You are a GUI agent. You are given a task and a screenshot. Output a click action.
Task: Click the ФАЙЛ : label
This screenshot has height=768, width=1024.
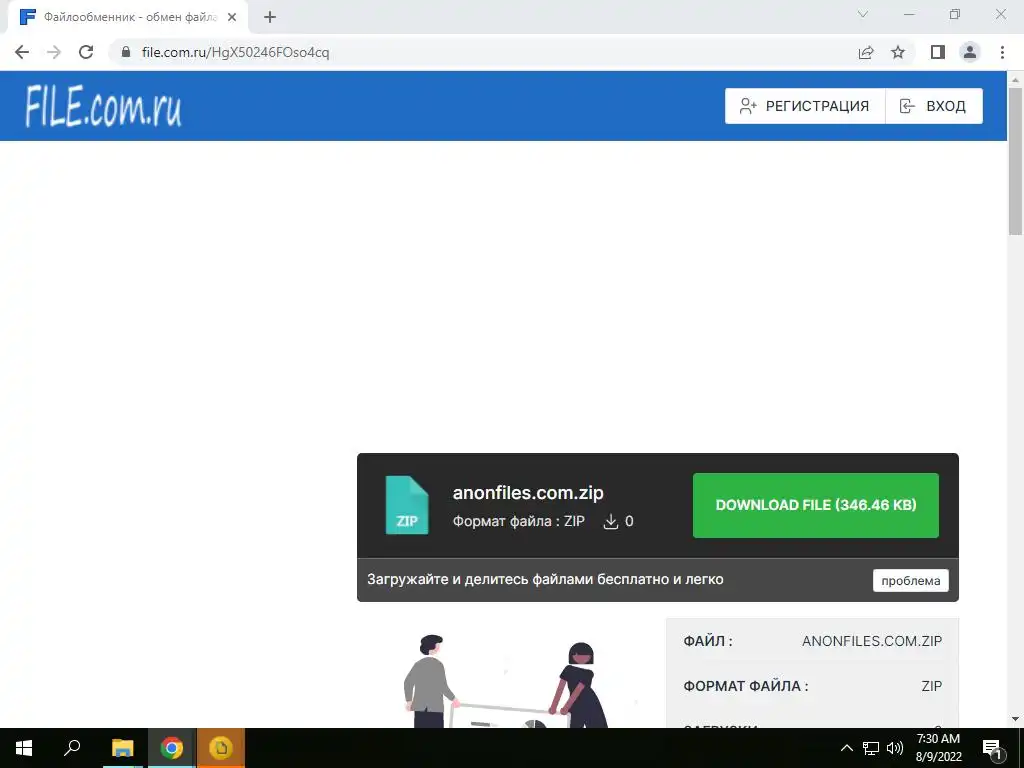pyautogui.click(x=708, y=641)
